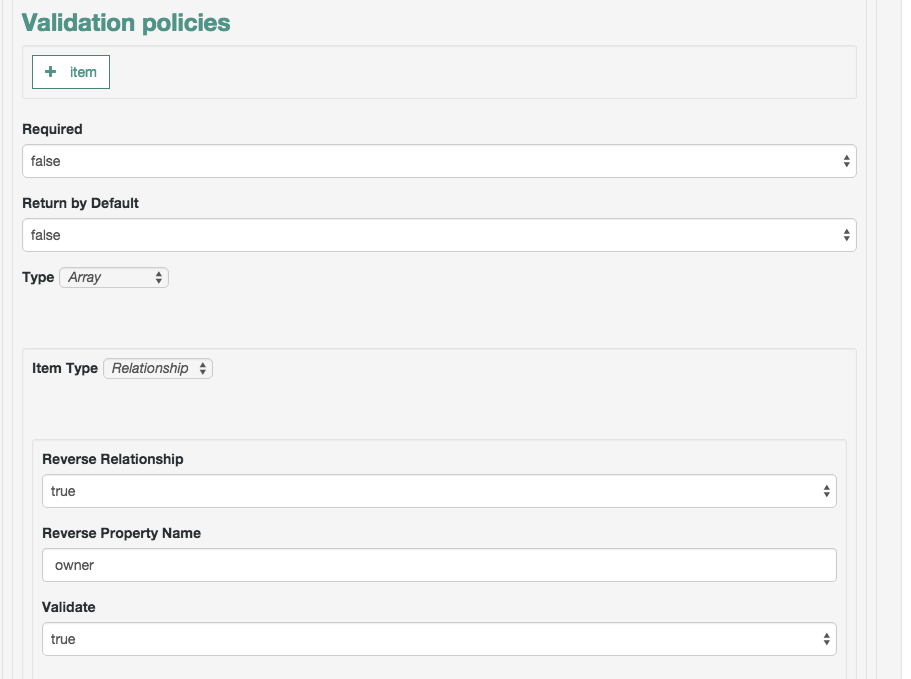Click the Validation policies heading
The width and height of the screenshot is (911, 679).
point(126,23)
